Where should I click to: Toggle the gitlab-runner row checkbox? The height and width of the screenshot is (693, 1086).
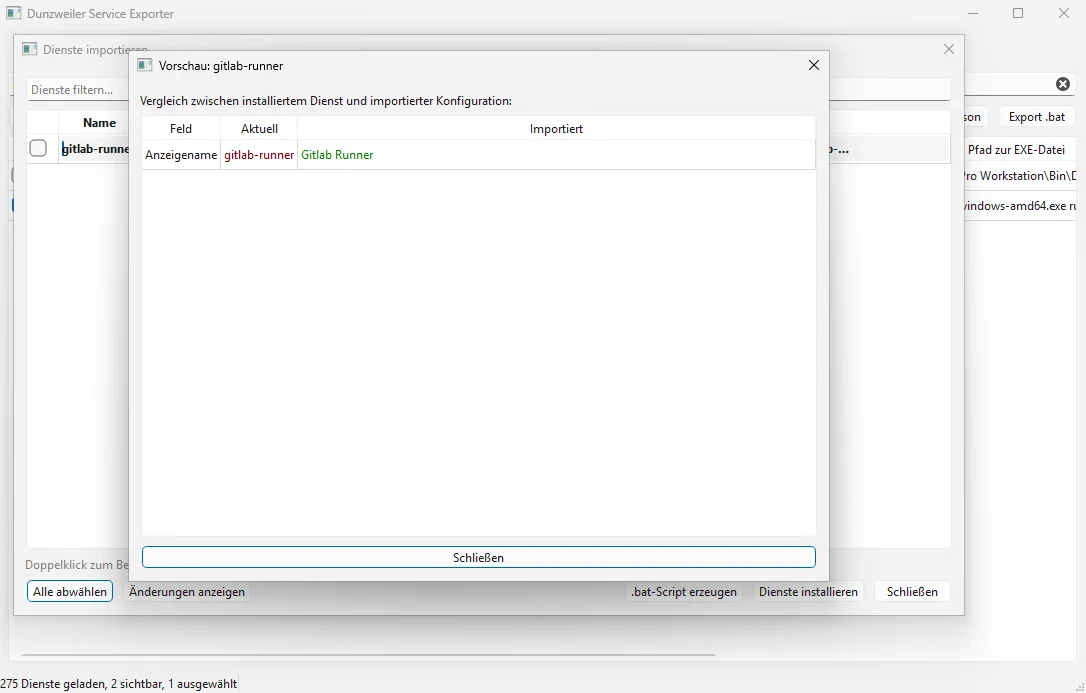38,148
